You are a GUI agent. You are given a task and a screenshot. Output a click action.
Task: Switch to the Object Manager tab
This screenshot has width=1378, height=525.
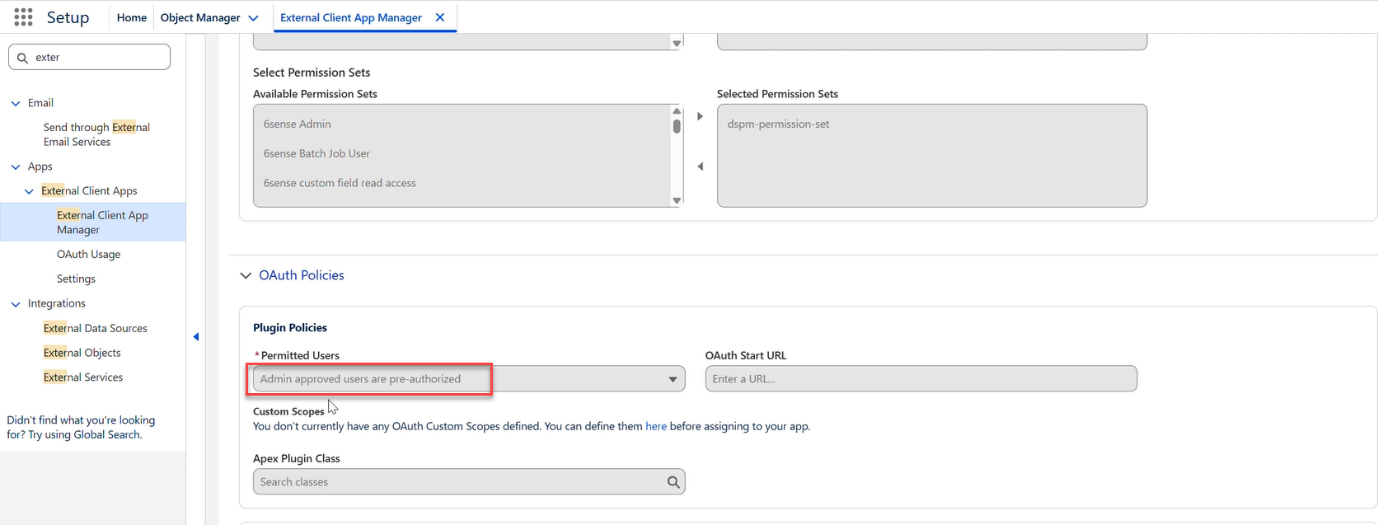[200, 17]
